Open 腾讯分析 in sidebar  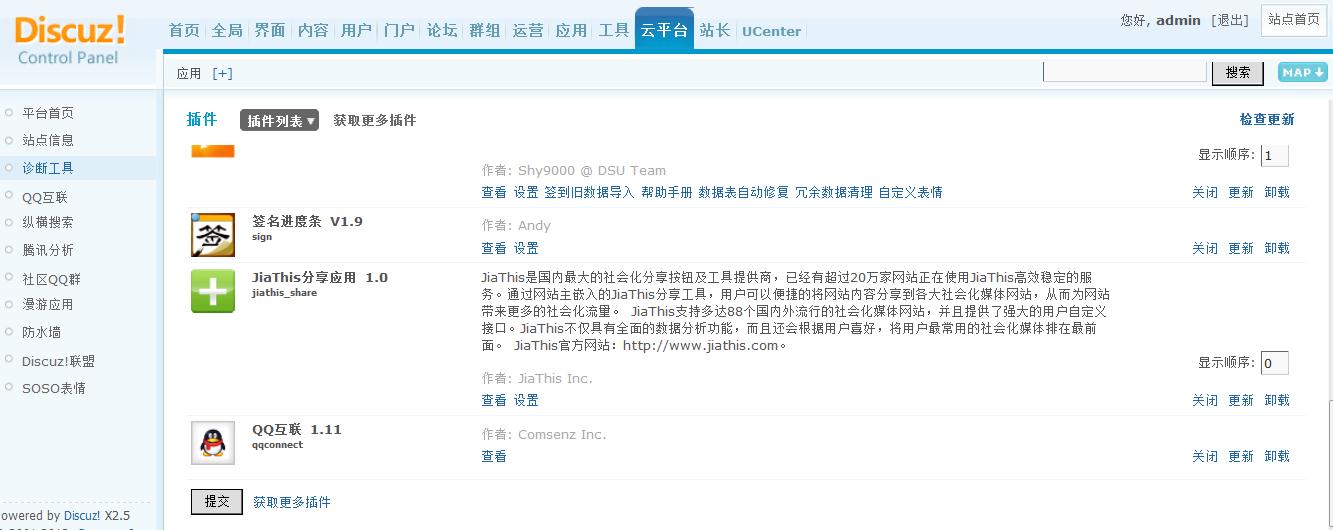48,250
